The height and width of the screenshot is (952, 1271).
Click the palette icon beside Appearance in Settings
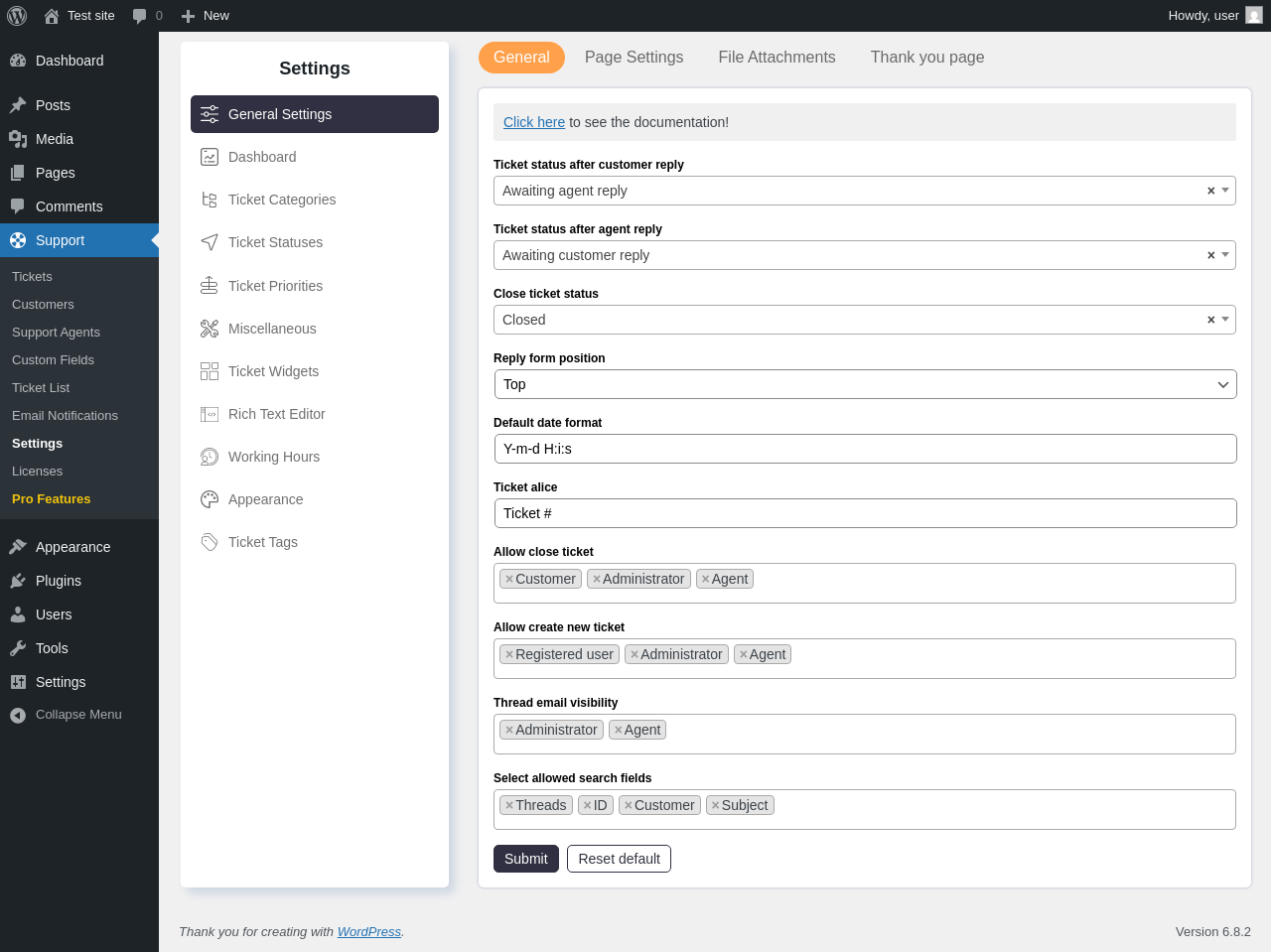[x=210, y=499]
